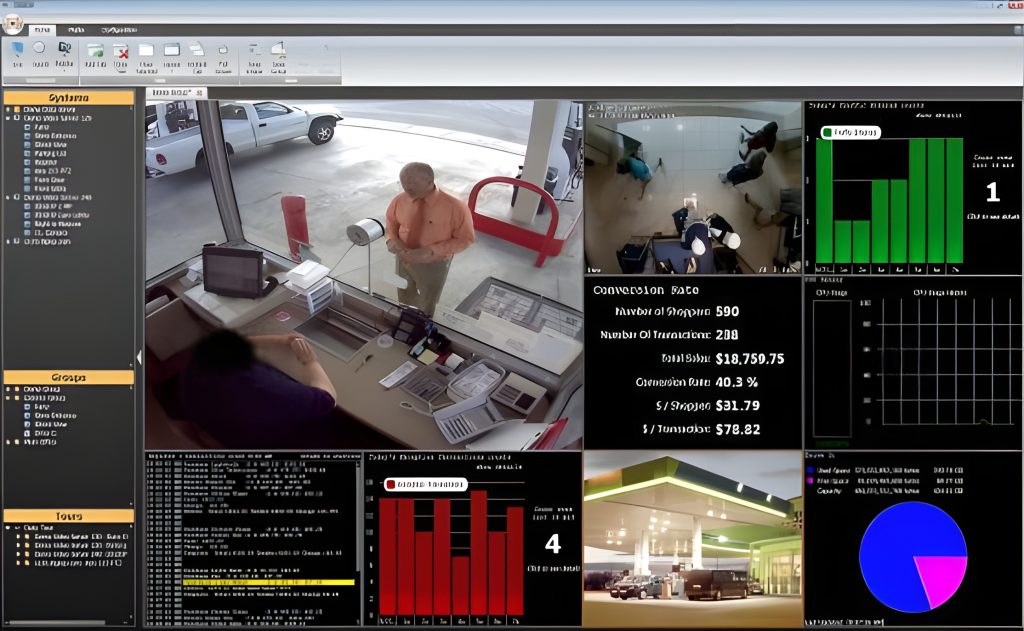Switch to the second ribbon tab

click(76, 31)
